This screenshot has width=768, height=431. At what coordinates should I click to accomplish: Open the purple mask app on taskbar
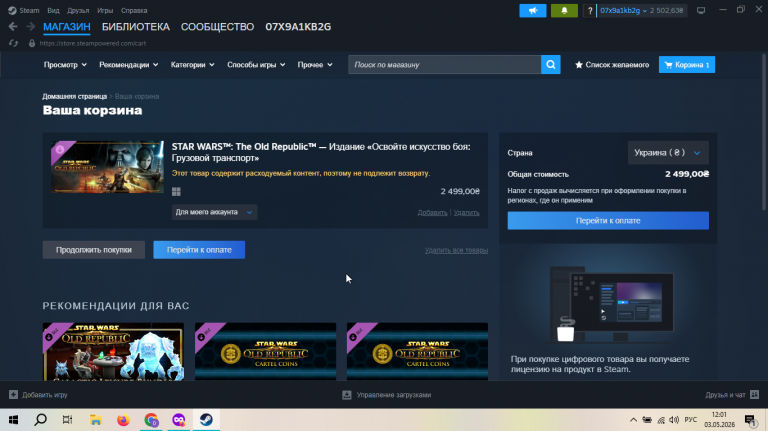[x=178, y=420]
